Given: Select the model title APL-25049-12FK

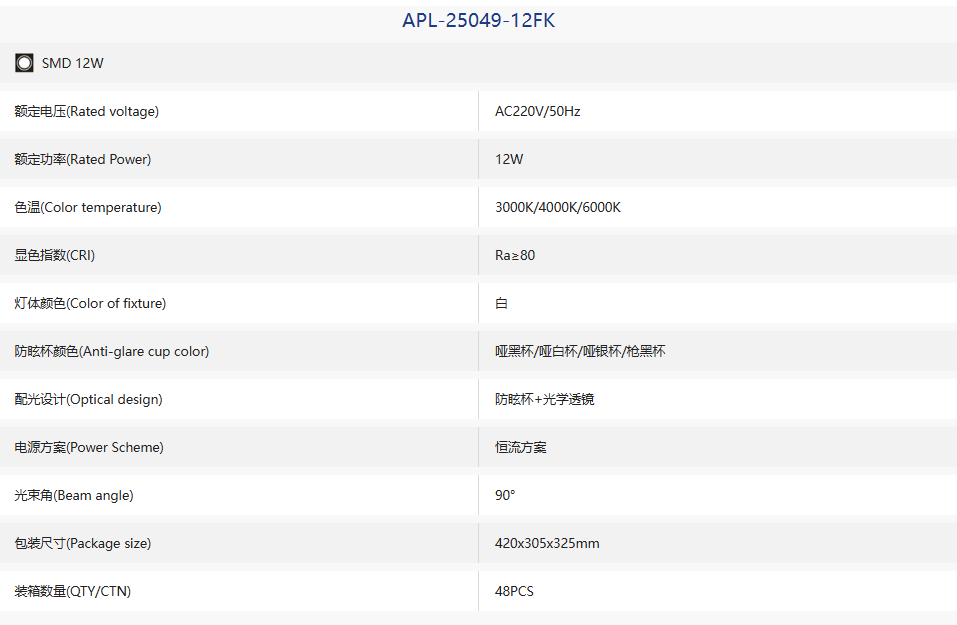Looking at the screenshot, I should (478, 20).
